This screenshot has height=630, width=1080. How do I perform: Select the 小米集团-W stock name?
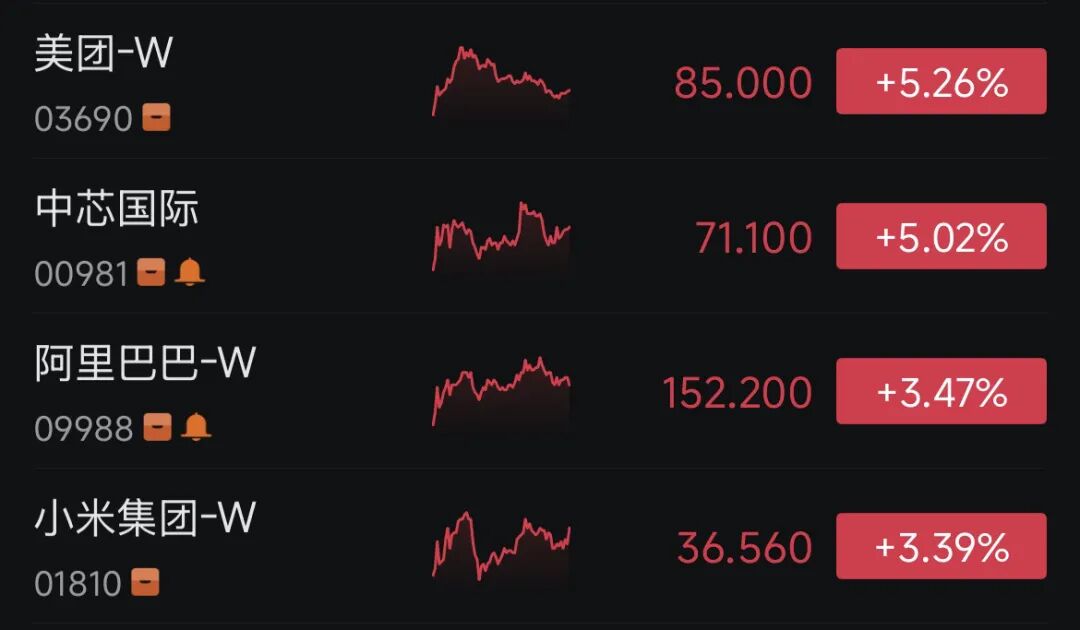[x=146, y=518]
